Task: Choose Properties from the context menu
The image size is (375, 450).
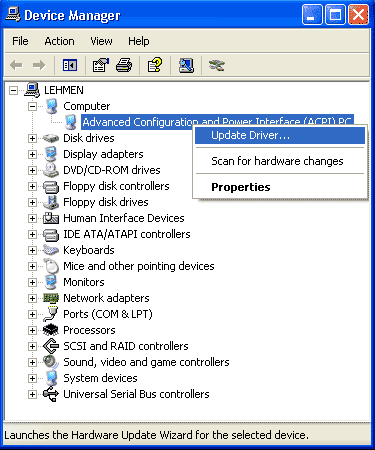Action: [280, 187]
